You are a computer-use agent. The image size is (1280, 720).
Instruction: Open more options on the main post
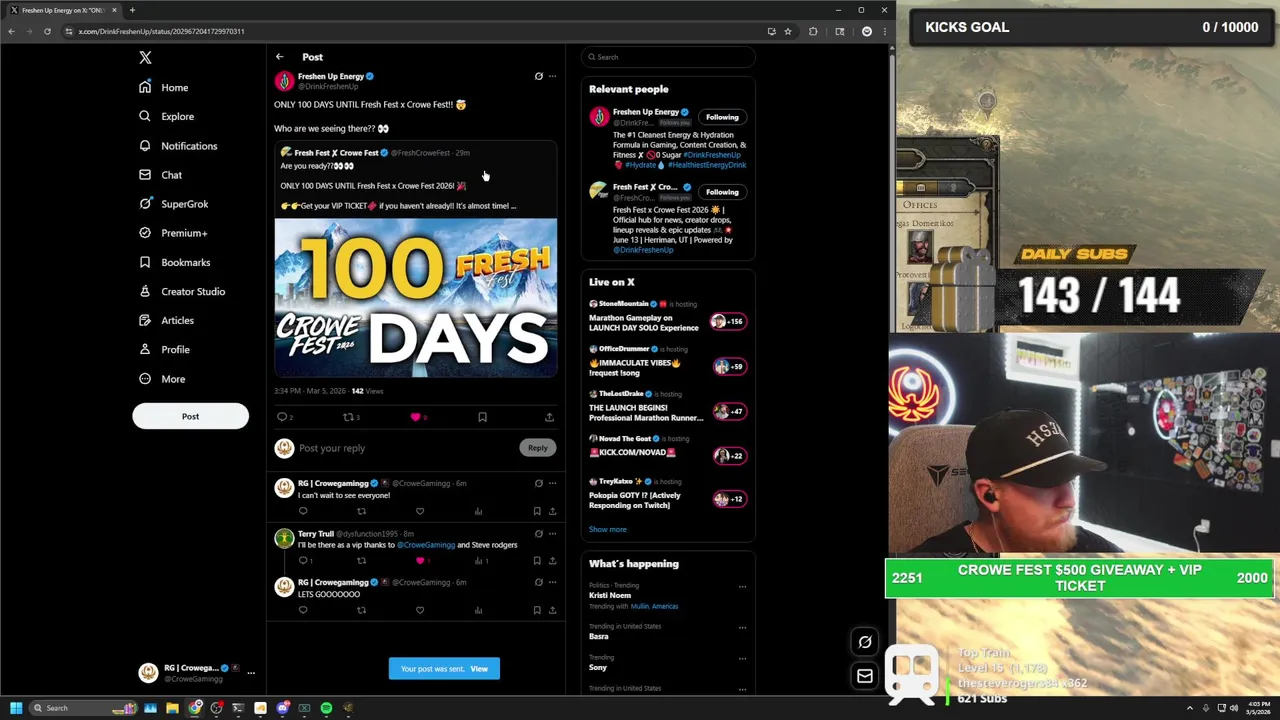[x=552, y=76]
